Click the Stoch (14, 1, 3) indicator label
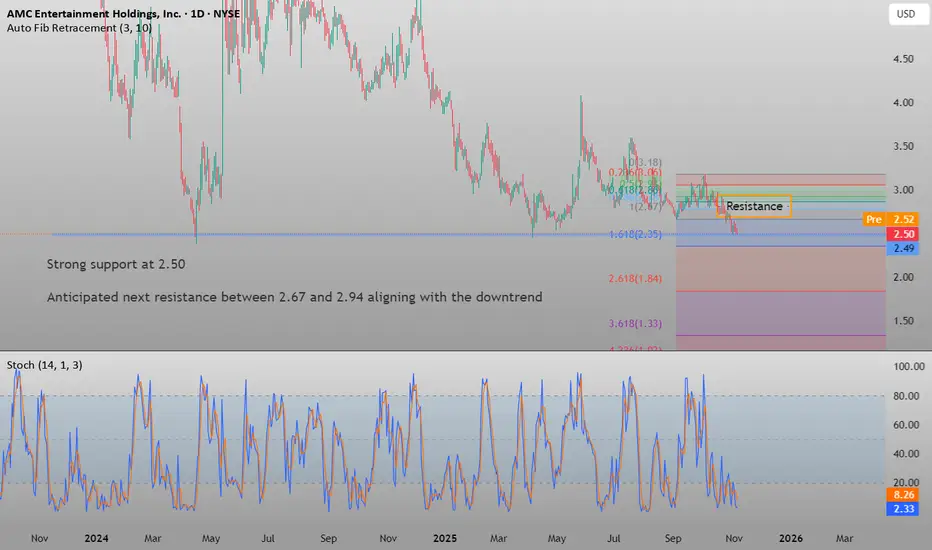The image size is (932, 550). coord(45,365)
